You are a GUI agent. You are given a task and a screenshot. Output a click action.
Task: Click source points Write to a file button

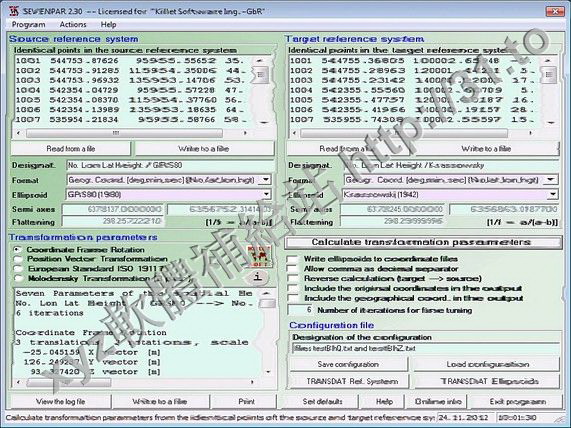pyautogui.click(x=204, y=149)
